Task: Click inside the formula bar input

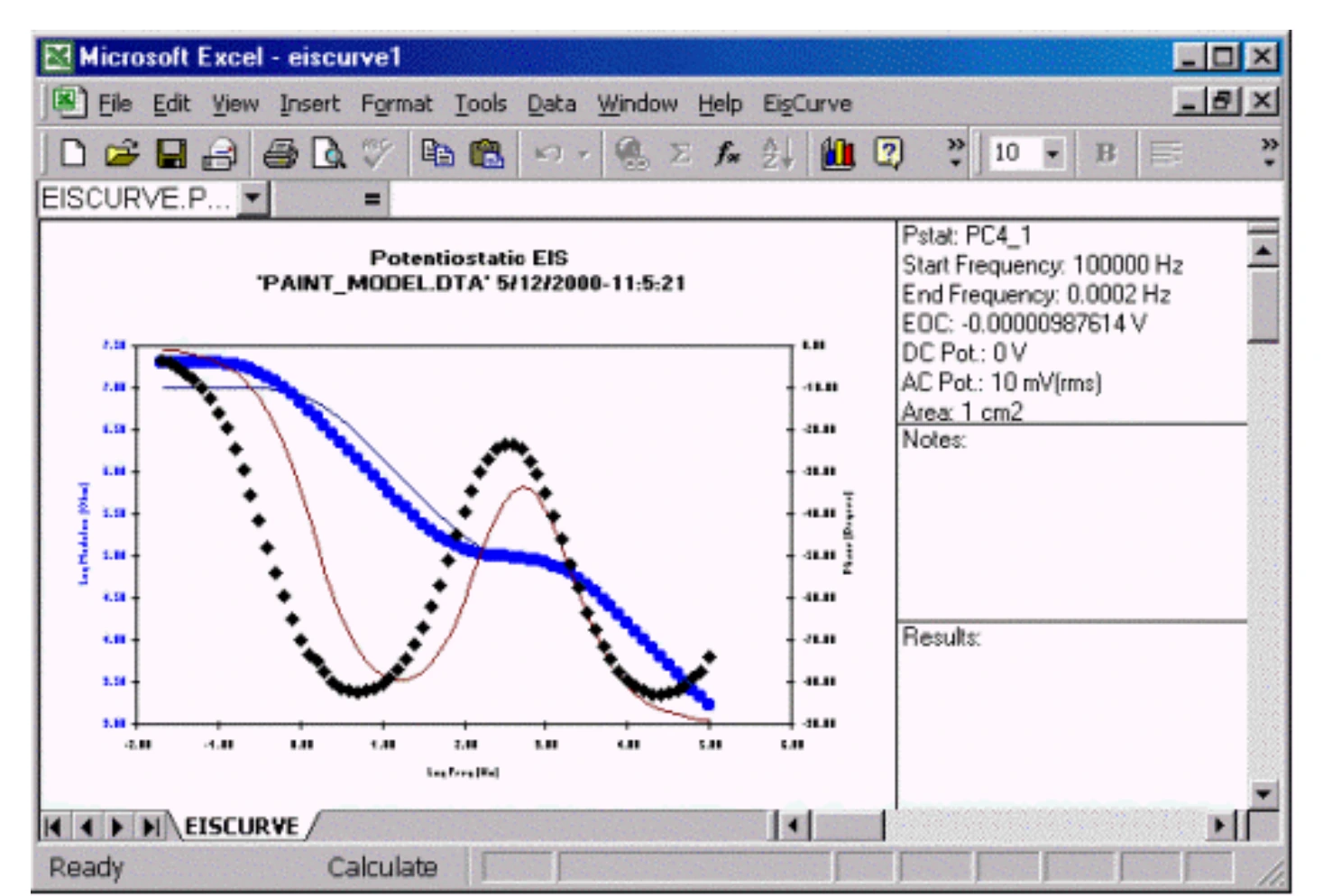Action: (x=834, y=198)
